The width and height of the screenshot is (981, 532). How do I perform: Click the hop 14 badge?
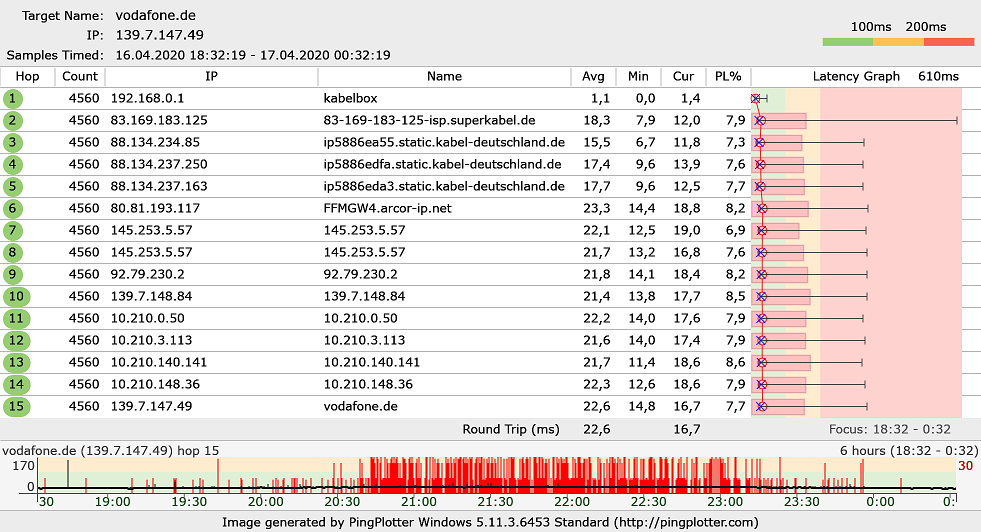coord(16,384)
